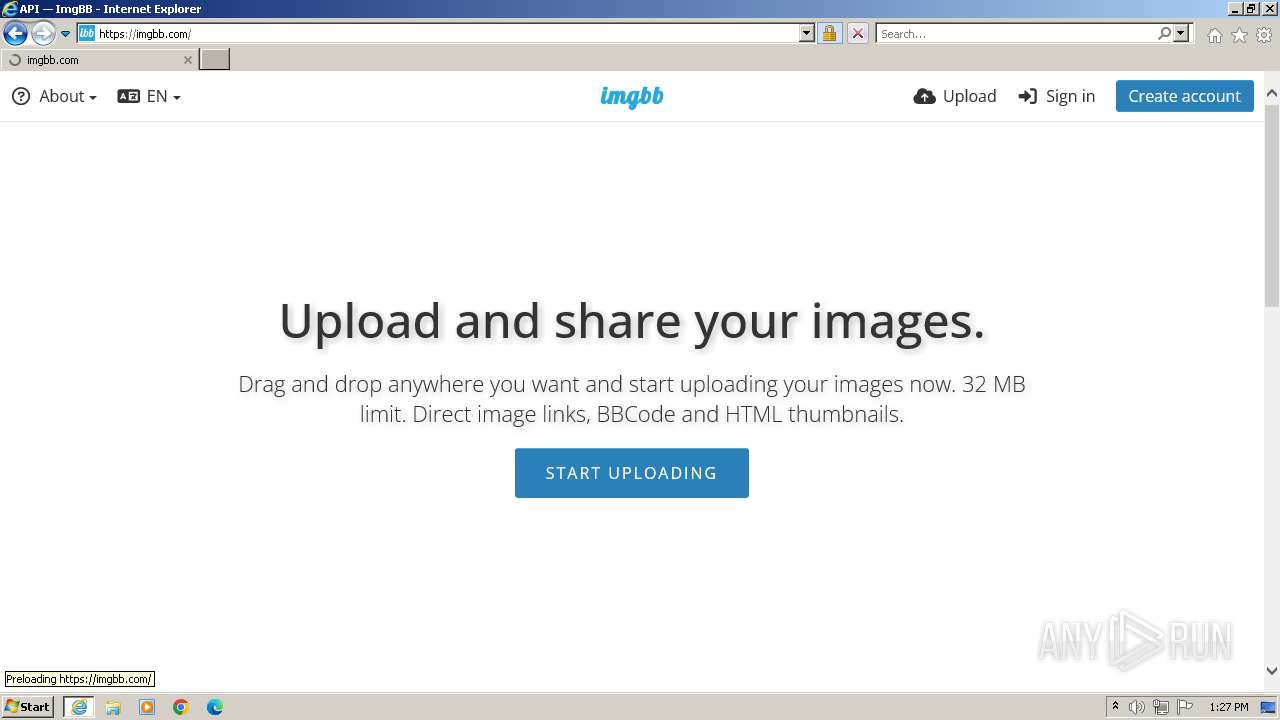Click the page scrollbar up arrow
1280x720 pixels.
click(x=1272, y=93)
